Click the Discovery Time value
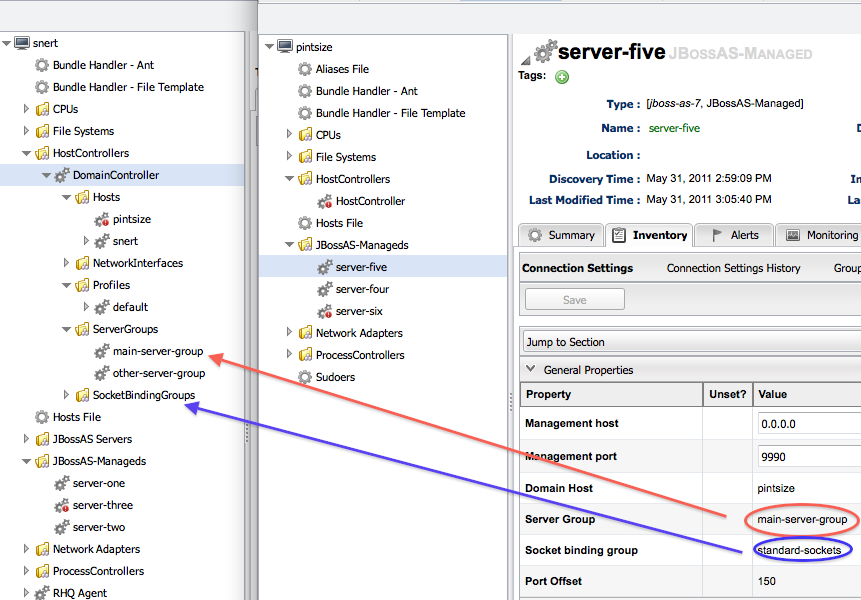The width and height of the screenshot is (861, 600). pos(709,178)
